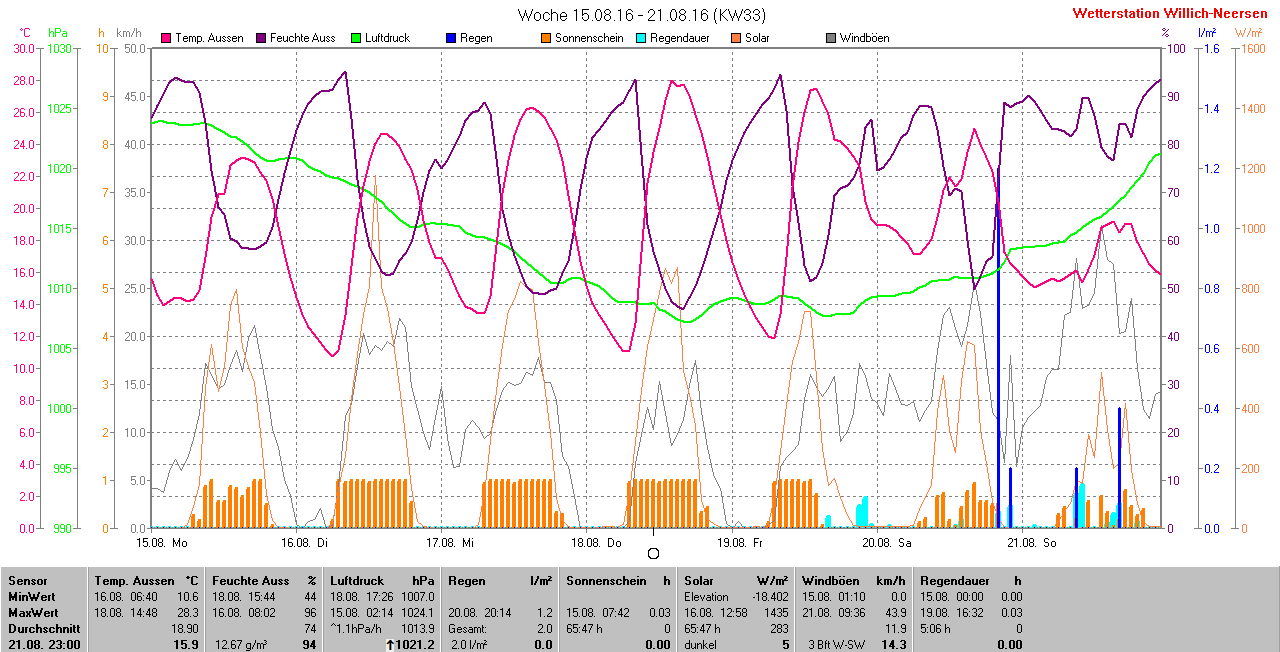
Task: Click the gray Windböen legend swatch
Action: tap(831, 38)
